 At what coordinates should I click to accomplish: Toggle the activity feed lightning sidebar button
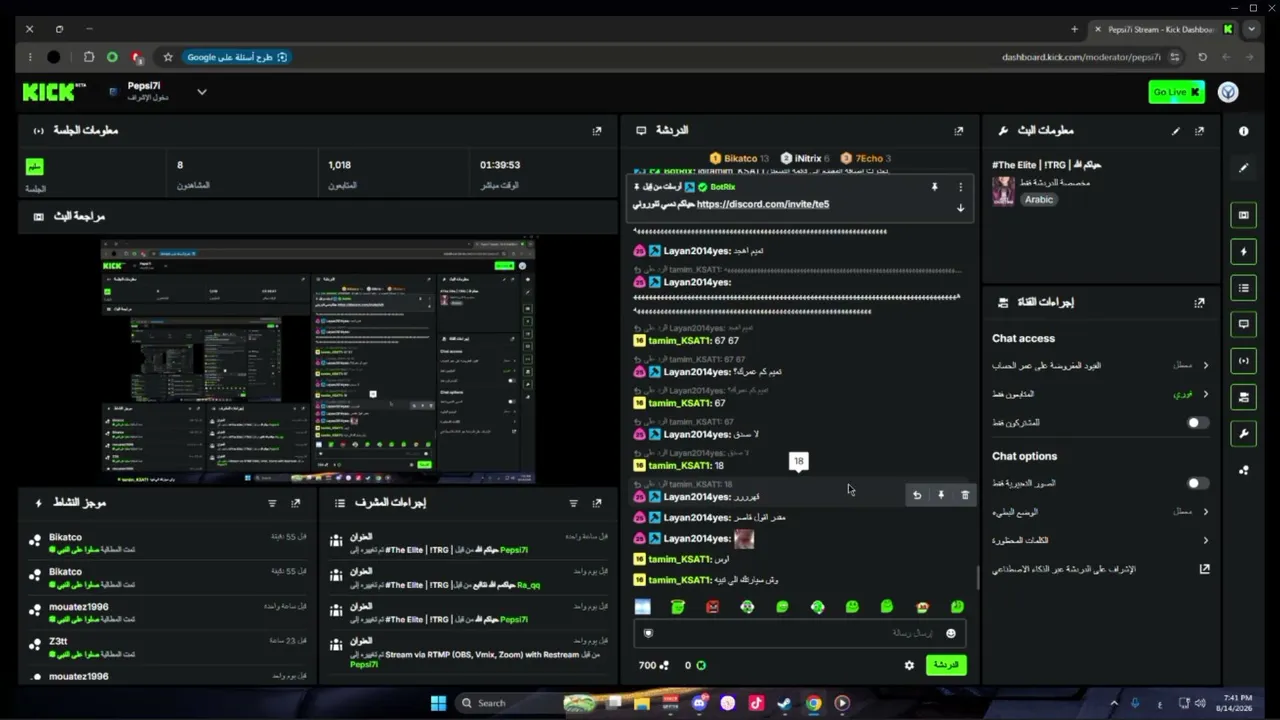tap(1244, 252)
